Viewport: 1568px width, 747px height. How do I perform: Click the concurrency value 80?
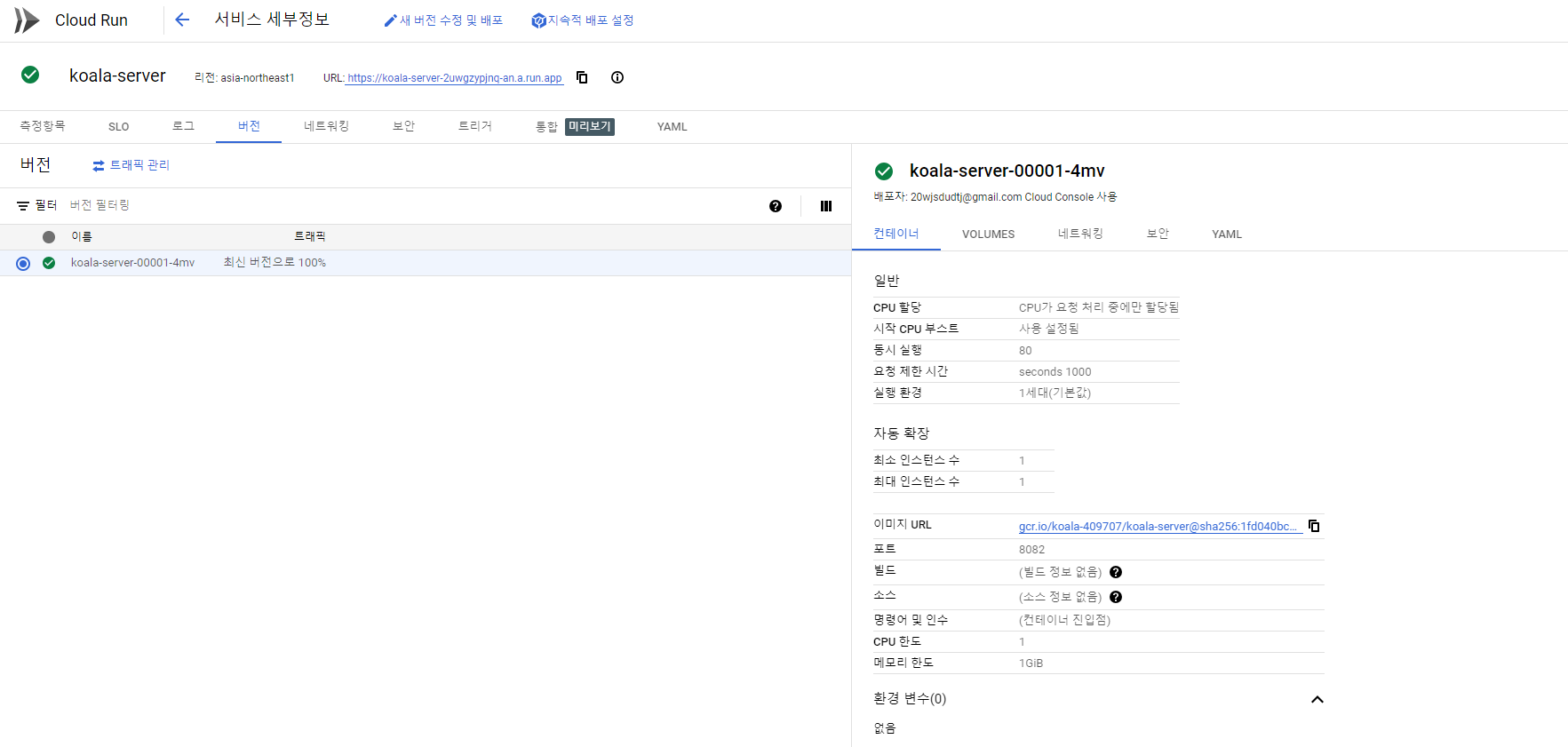click(1025, 351)
